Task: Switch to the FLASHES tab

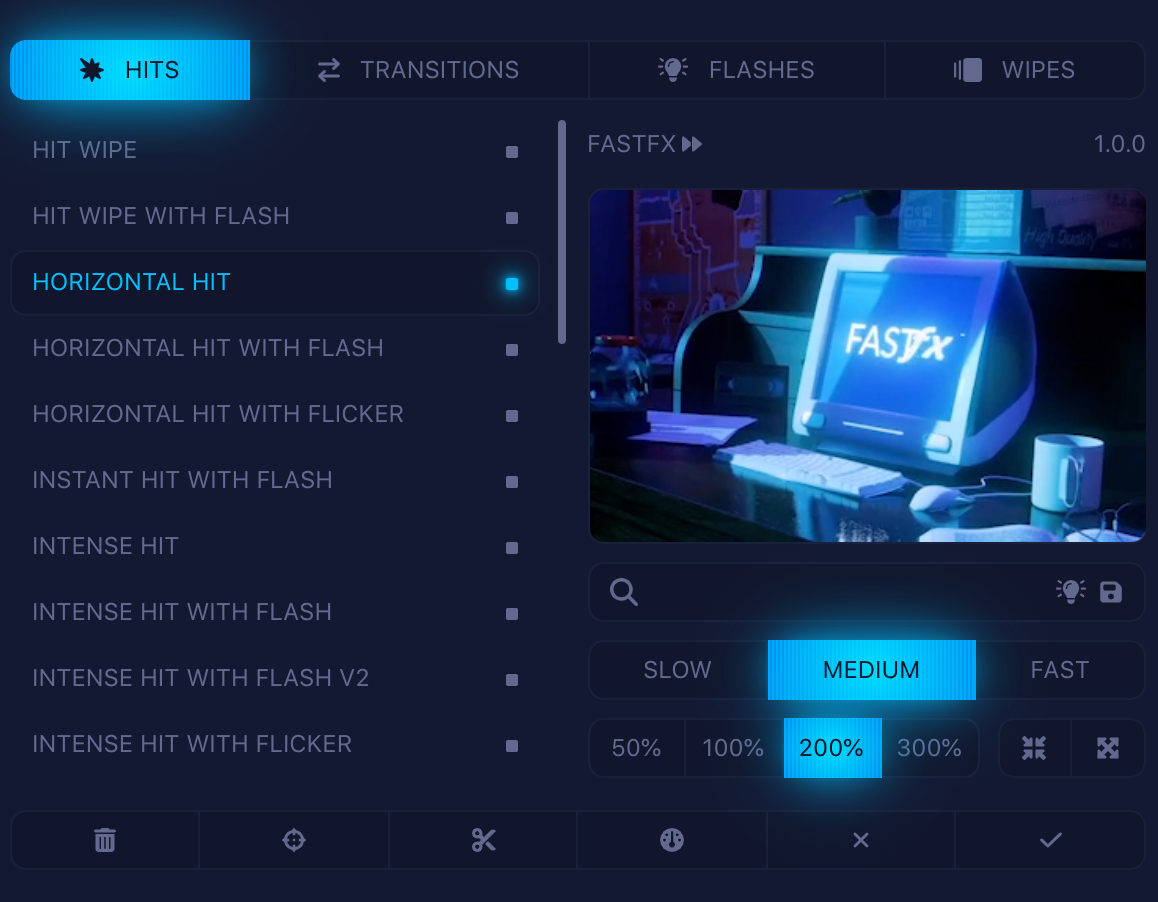Action: (x=736, y=70)
